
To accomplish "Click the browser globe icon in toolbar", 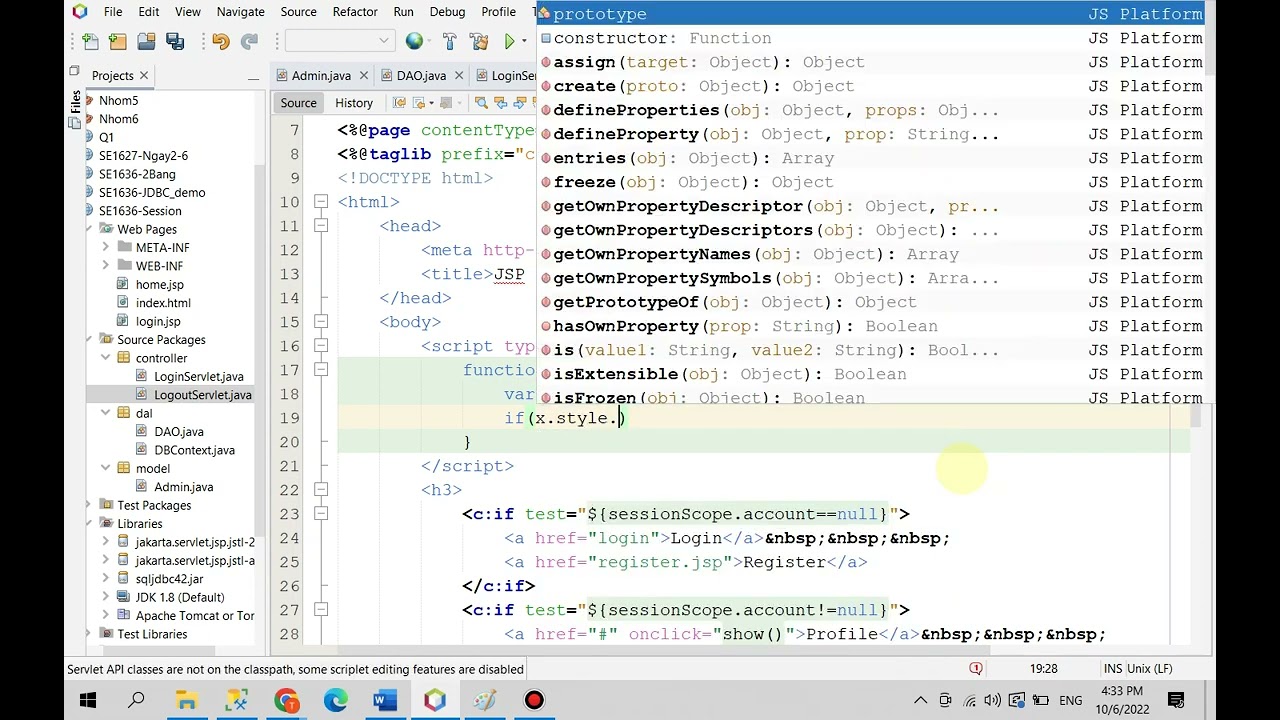I will click(x=414, y=41).
